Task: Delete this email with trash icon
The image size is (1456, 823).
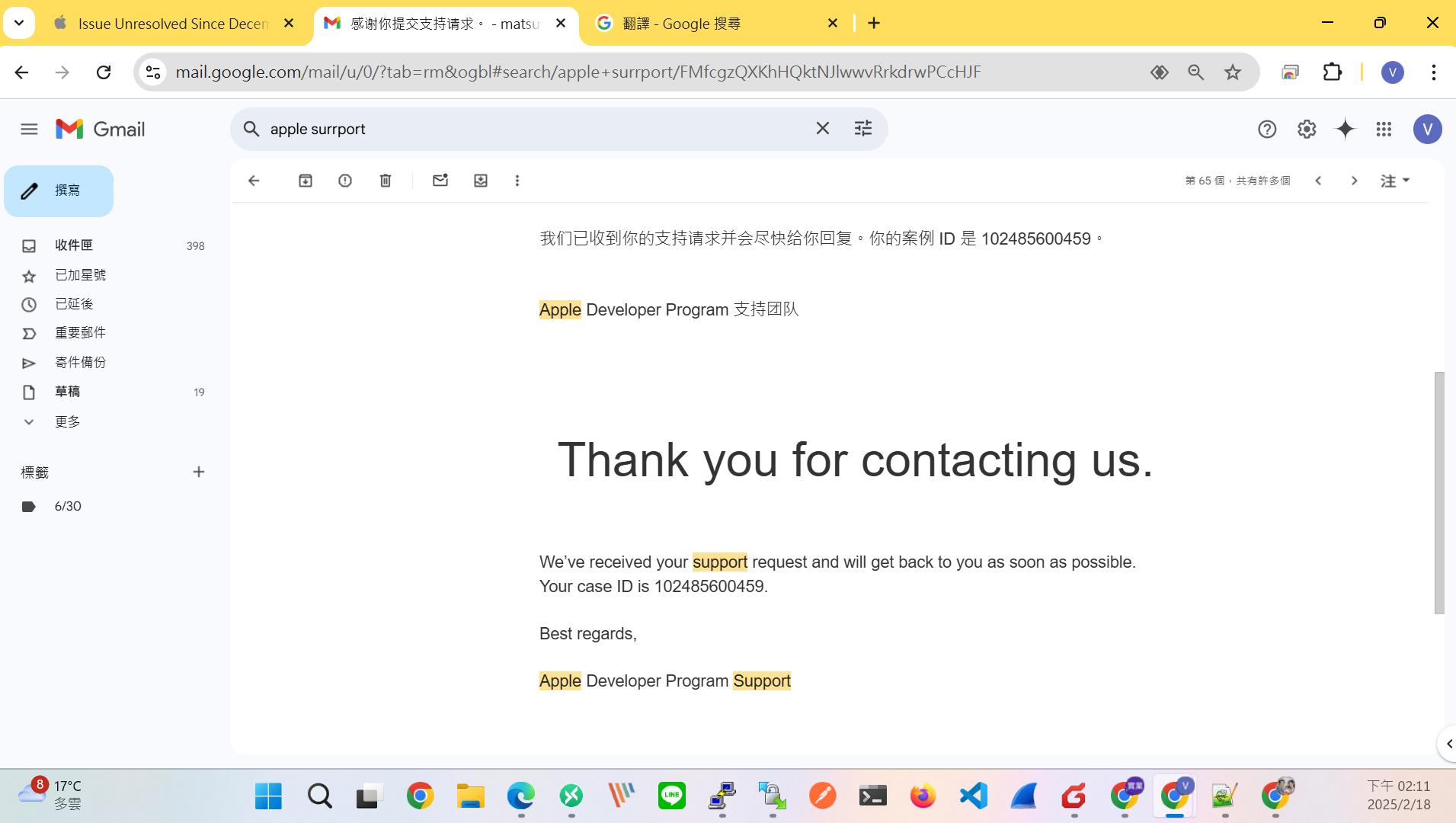Action: click(386, 181)
